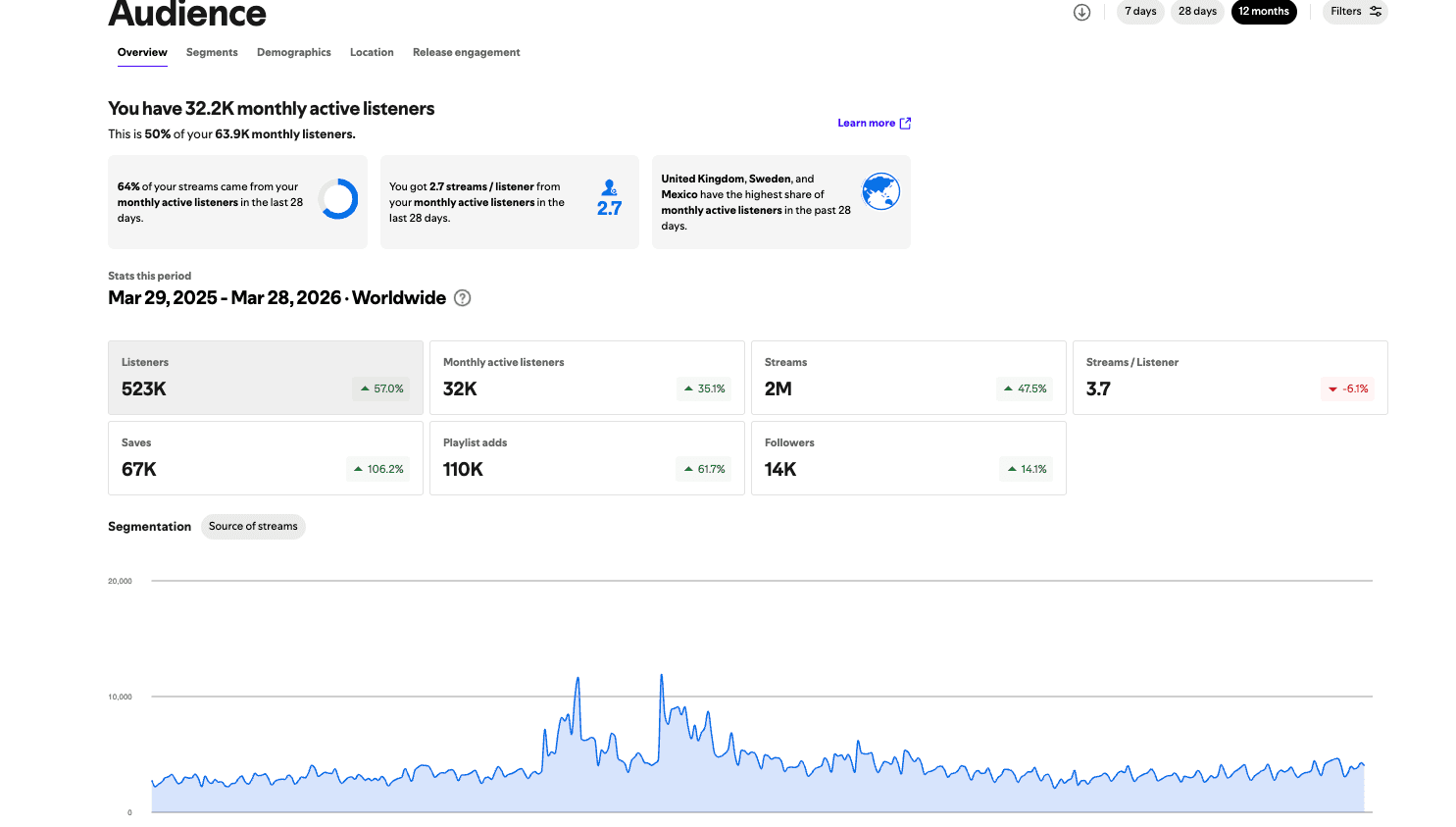Switch to the Location tab
The width and height of the screenshot is (1456, 827).
coord(372,53)
